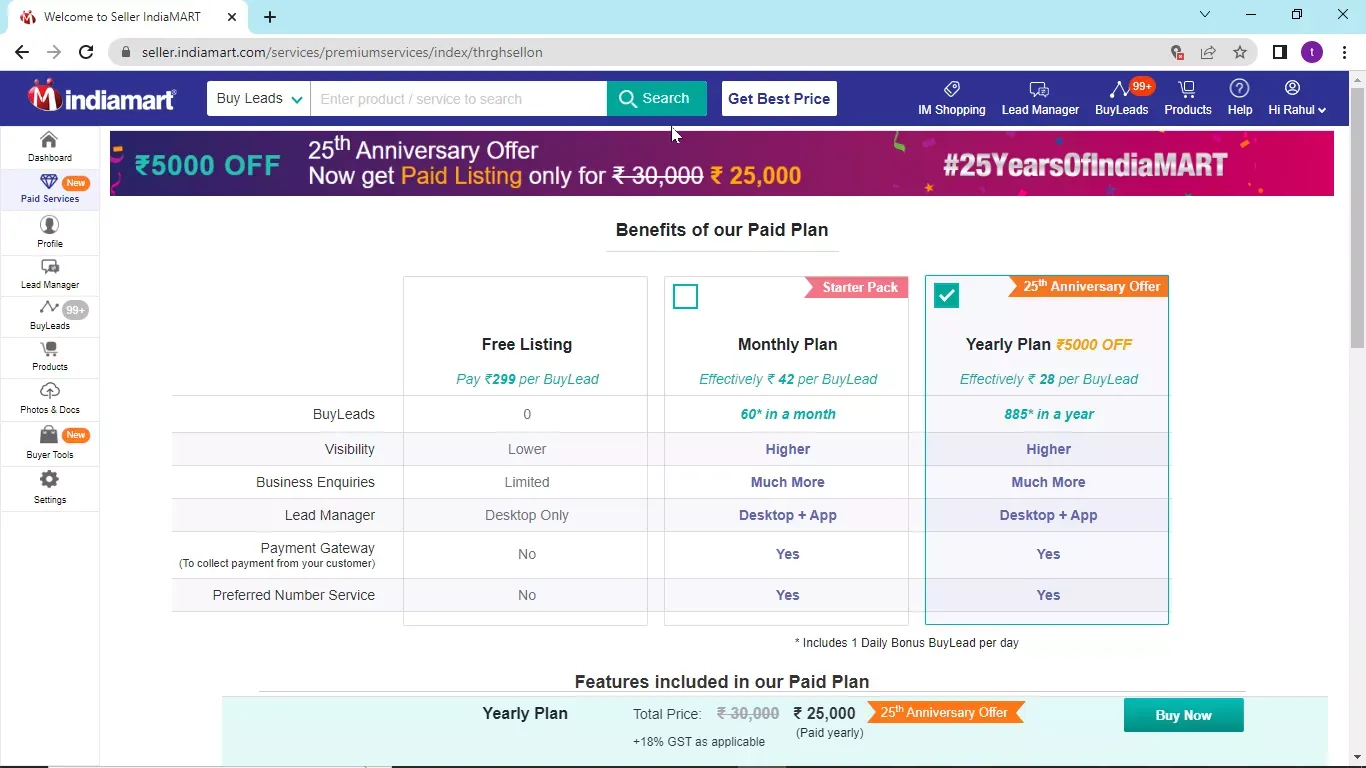Click the Starter Pack ribbon label
Image resolution: width=1366 pixels, height=768 pixels.
click(x=857, y=287)
